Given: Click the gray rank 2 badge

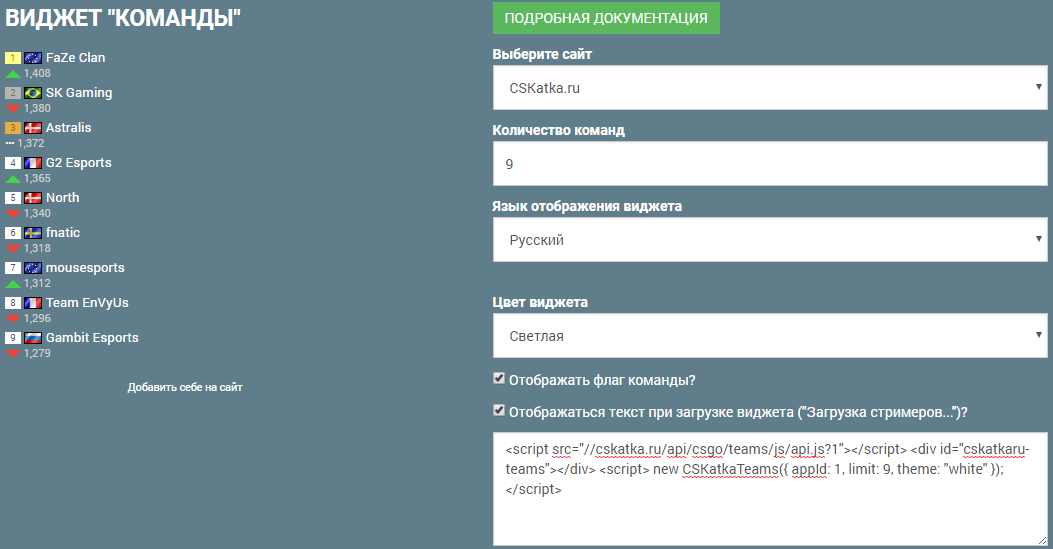Looking at the screenshot, I should [13, 93].
